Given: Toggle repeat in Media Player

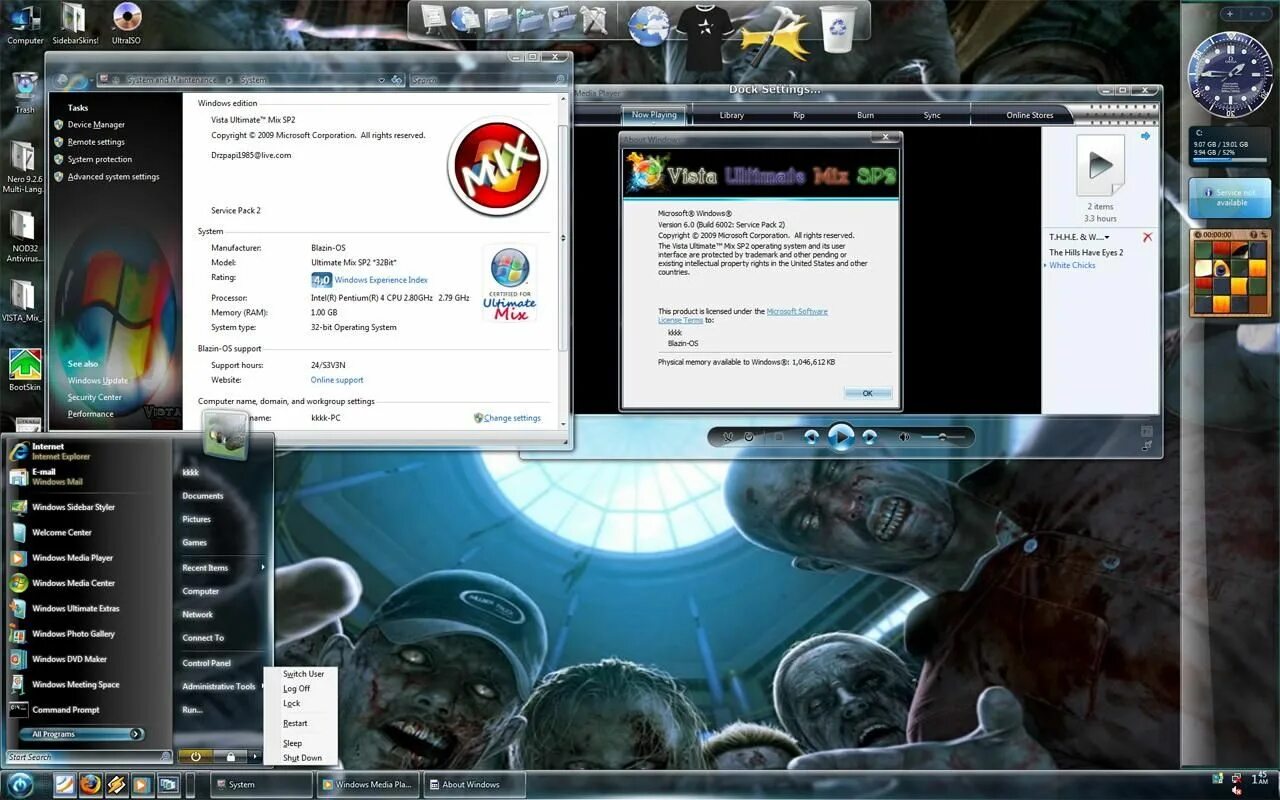Looking at the screenshot, I should coord(751,437).
